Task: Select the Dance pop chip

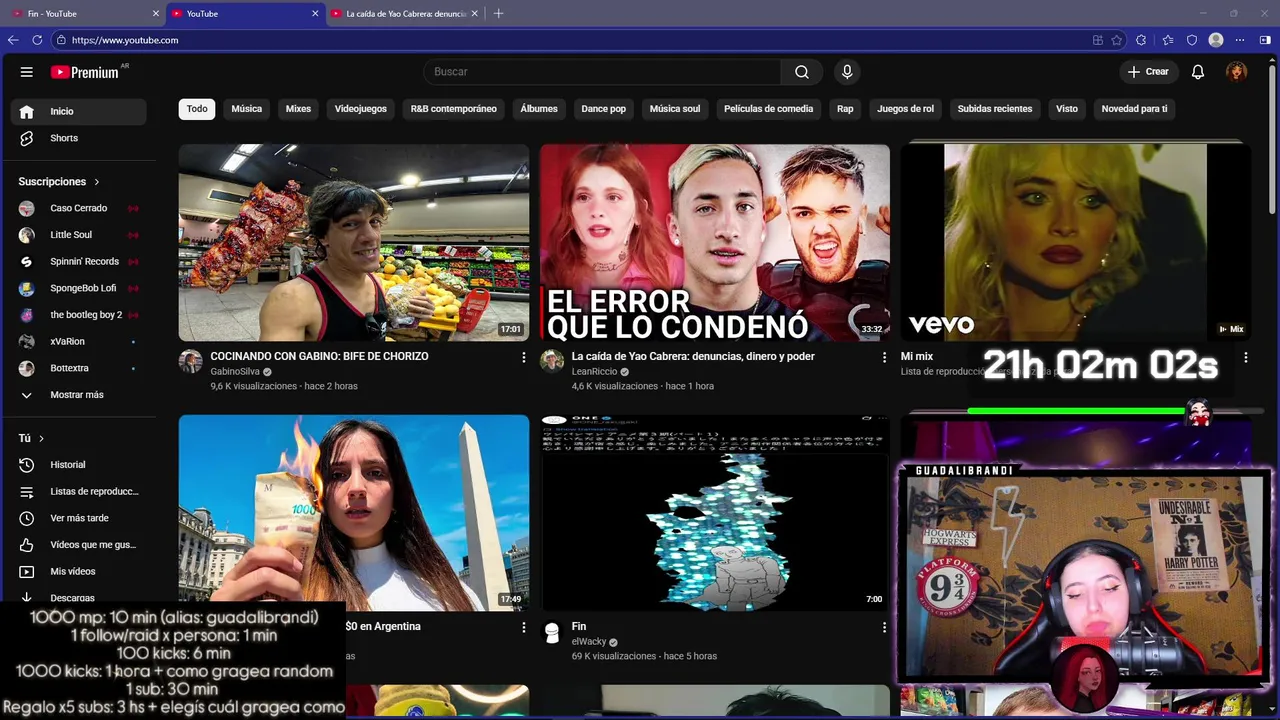Action: 604,109
